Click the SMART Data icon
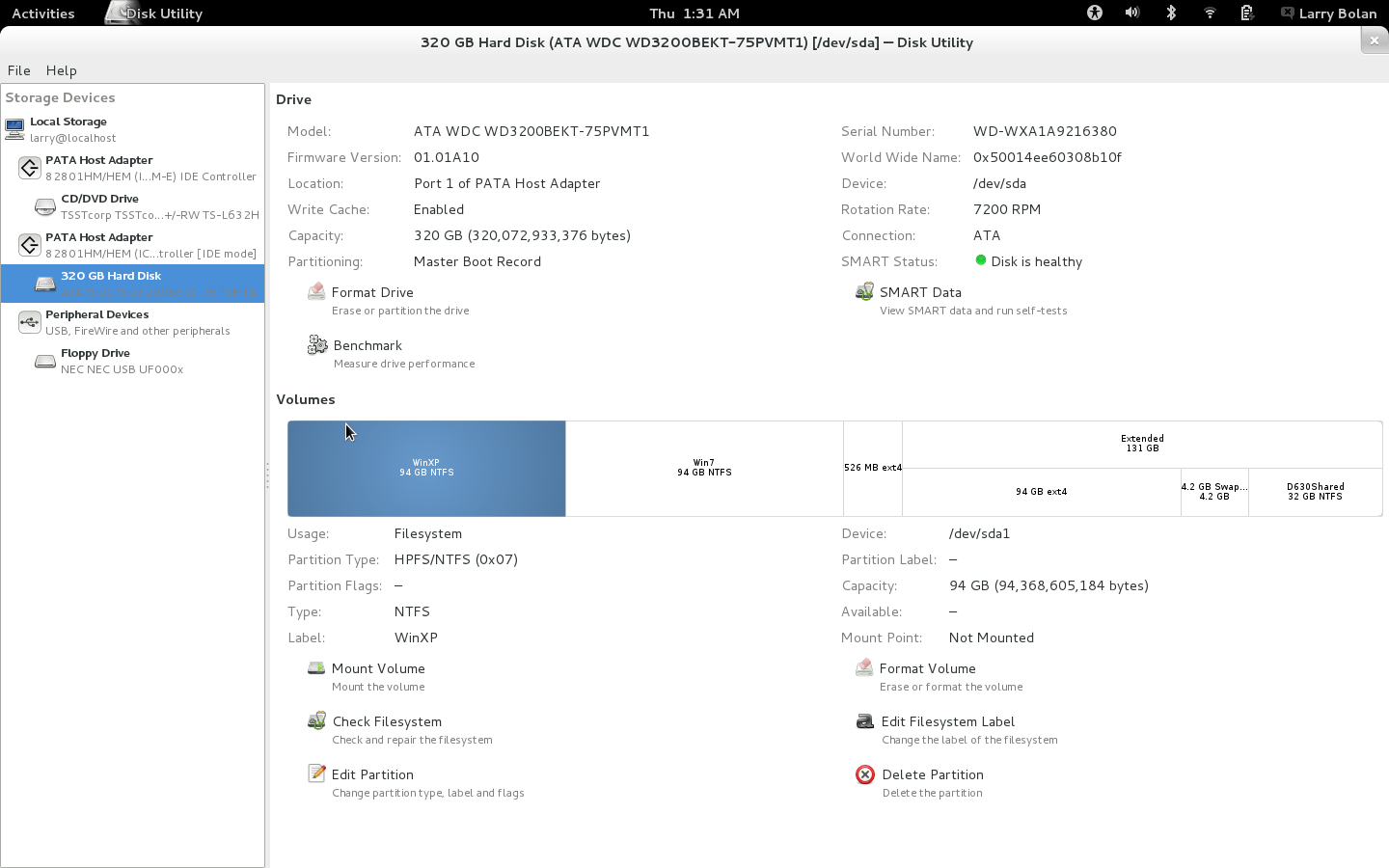The height and width of the screenshot is (868, 1389). [864, 291]
